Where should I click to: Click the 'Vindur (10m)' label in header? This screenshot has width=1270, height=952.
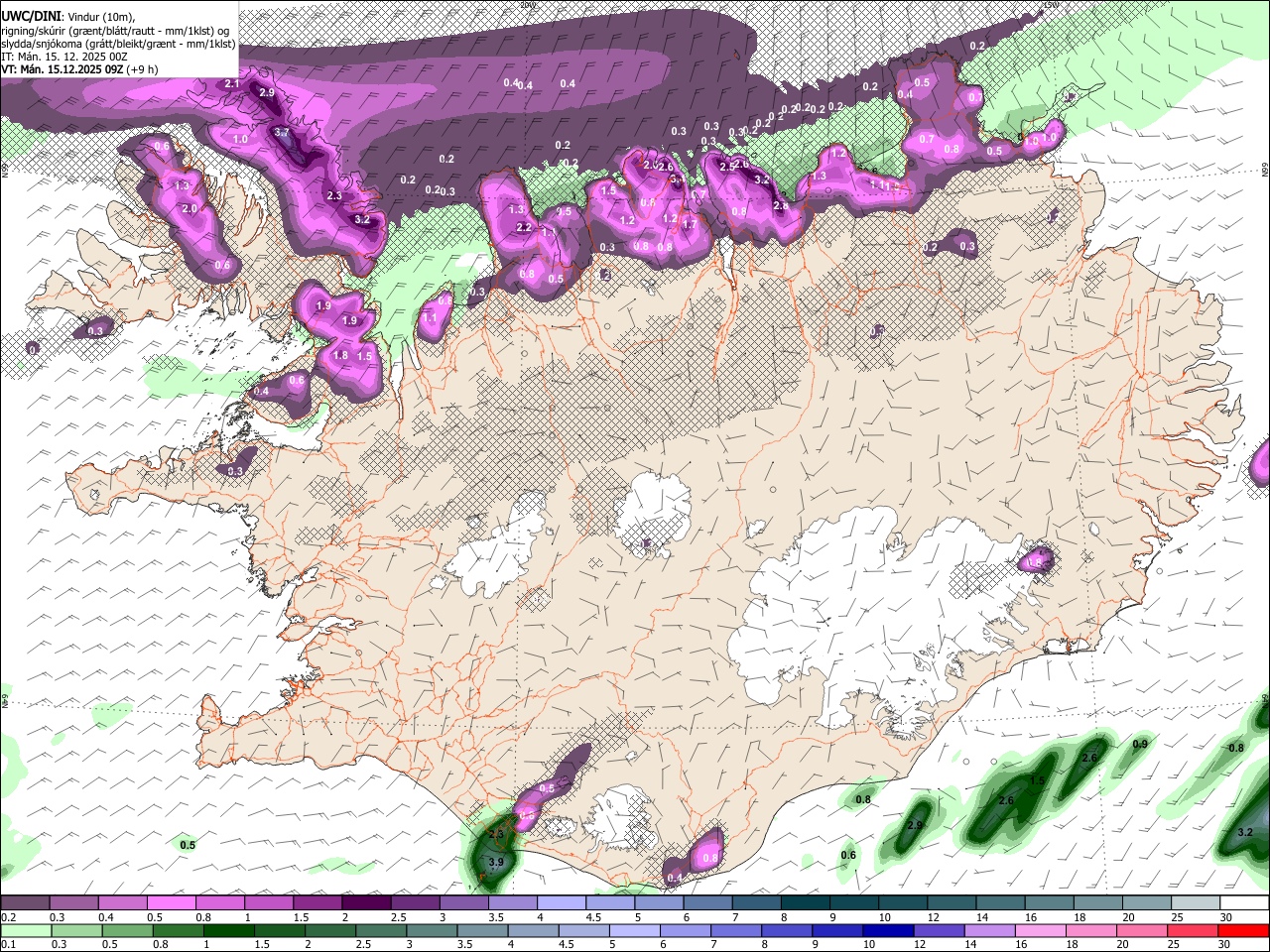(x=101, y=16)
